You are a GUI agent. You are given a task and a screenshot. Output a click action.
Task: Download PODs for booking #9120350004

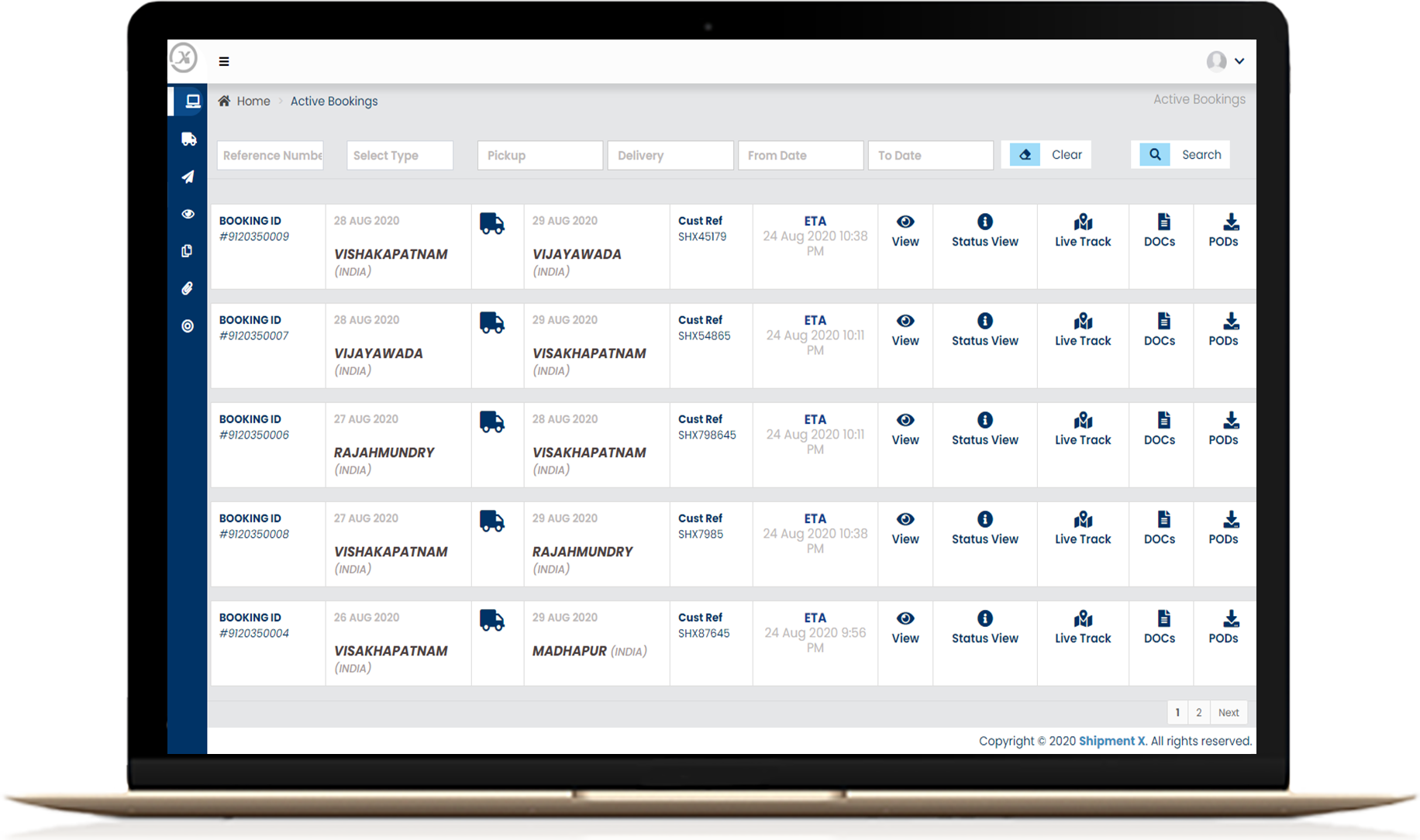pos(1223,628)
